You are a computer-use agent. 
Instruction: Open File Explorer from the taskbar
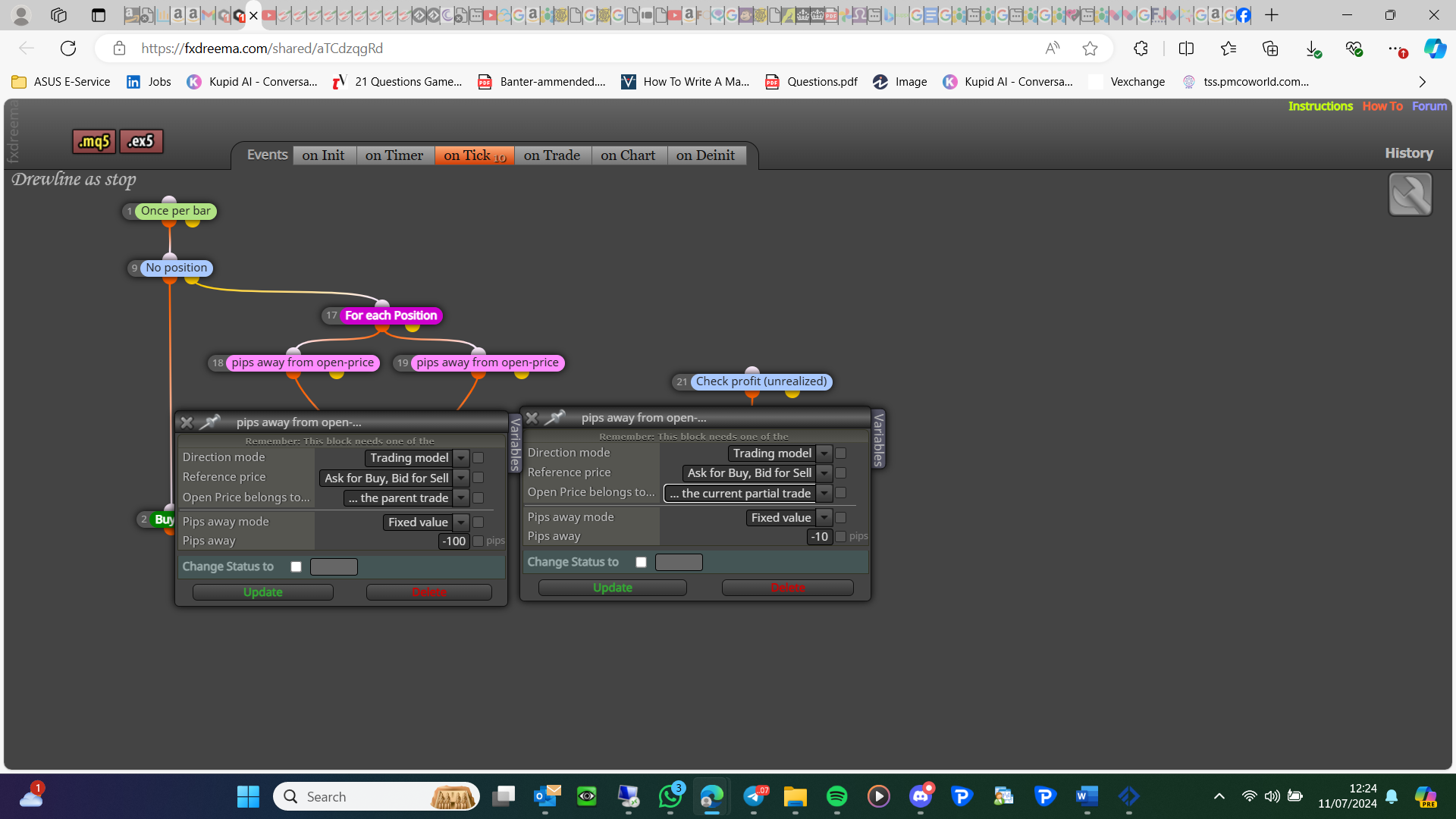pos(795,796)
